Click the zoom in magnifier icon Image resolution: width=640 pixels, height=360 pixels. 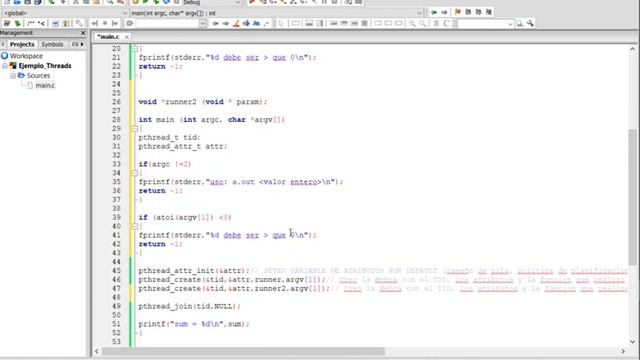click(412, 23)
